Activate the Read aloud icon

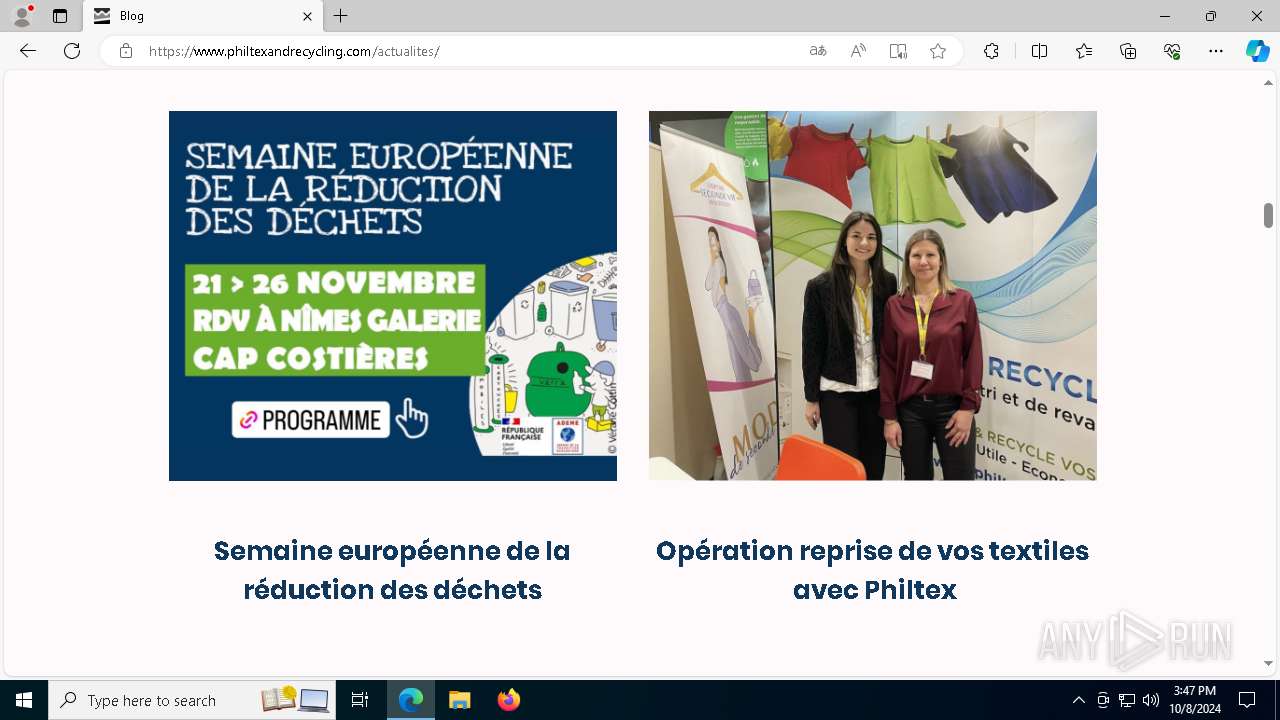[x=858, y=51]
